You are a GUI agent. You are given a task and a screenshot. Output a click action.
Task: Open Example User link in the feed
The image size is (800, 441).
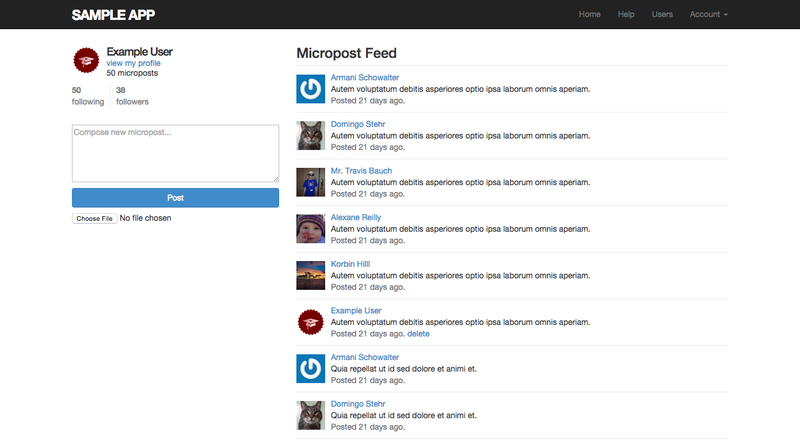[x=356, y=310]
